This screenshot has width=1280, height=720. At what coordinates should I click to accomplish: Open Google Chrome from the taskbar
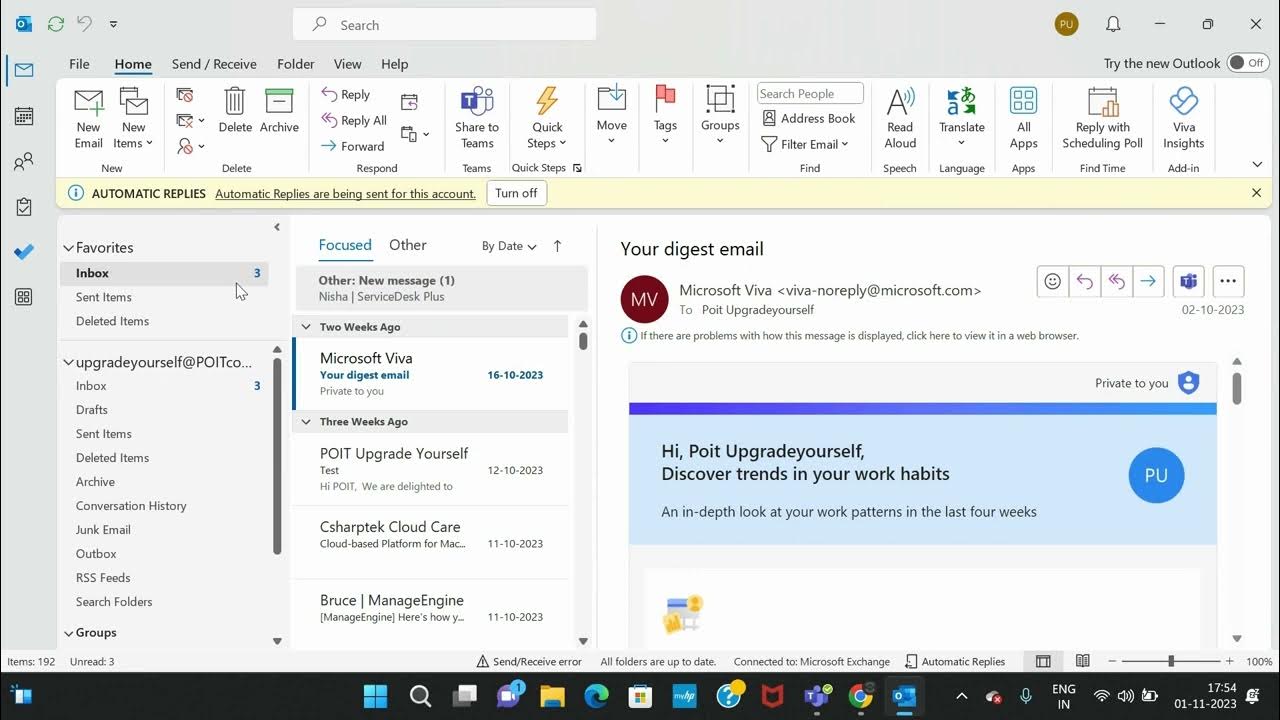860,696
